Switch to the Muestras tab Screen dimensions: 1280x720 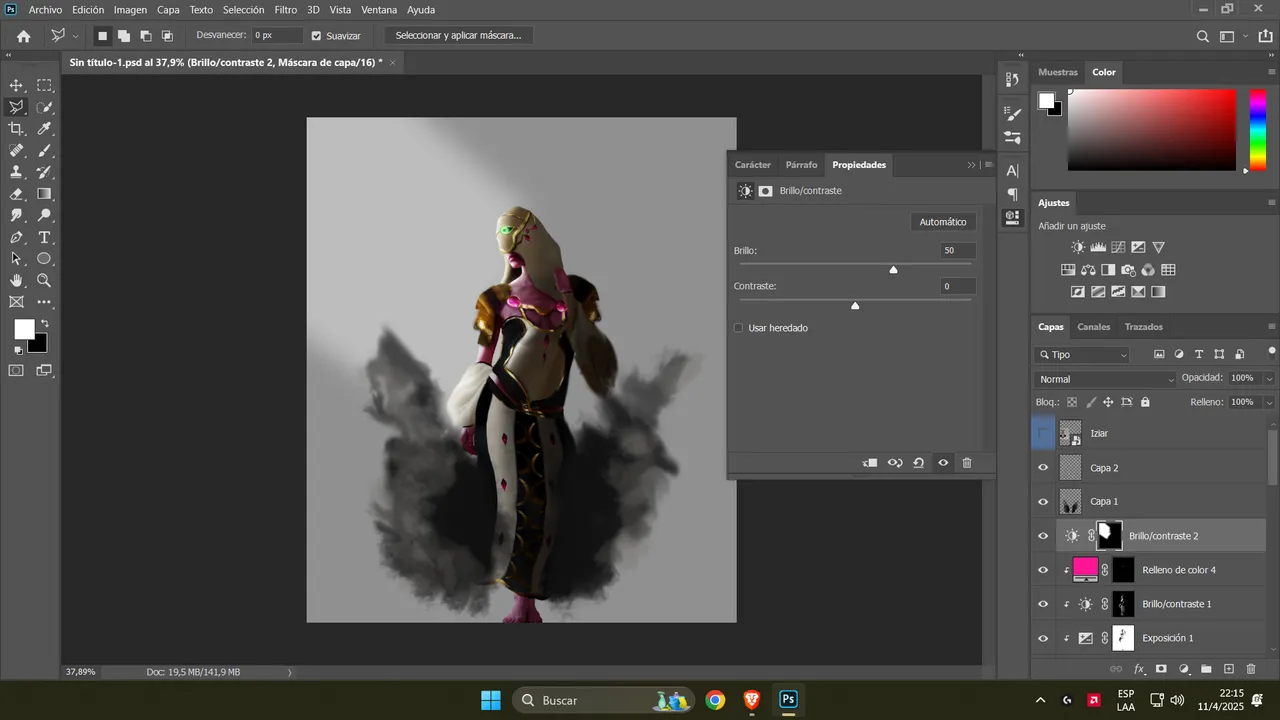tap(1058, 72)
